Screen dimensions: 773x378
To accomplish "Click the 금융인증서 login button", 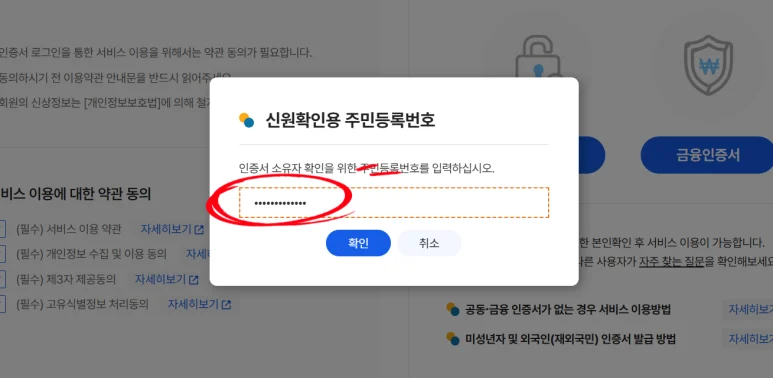I will click(708, 155).
